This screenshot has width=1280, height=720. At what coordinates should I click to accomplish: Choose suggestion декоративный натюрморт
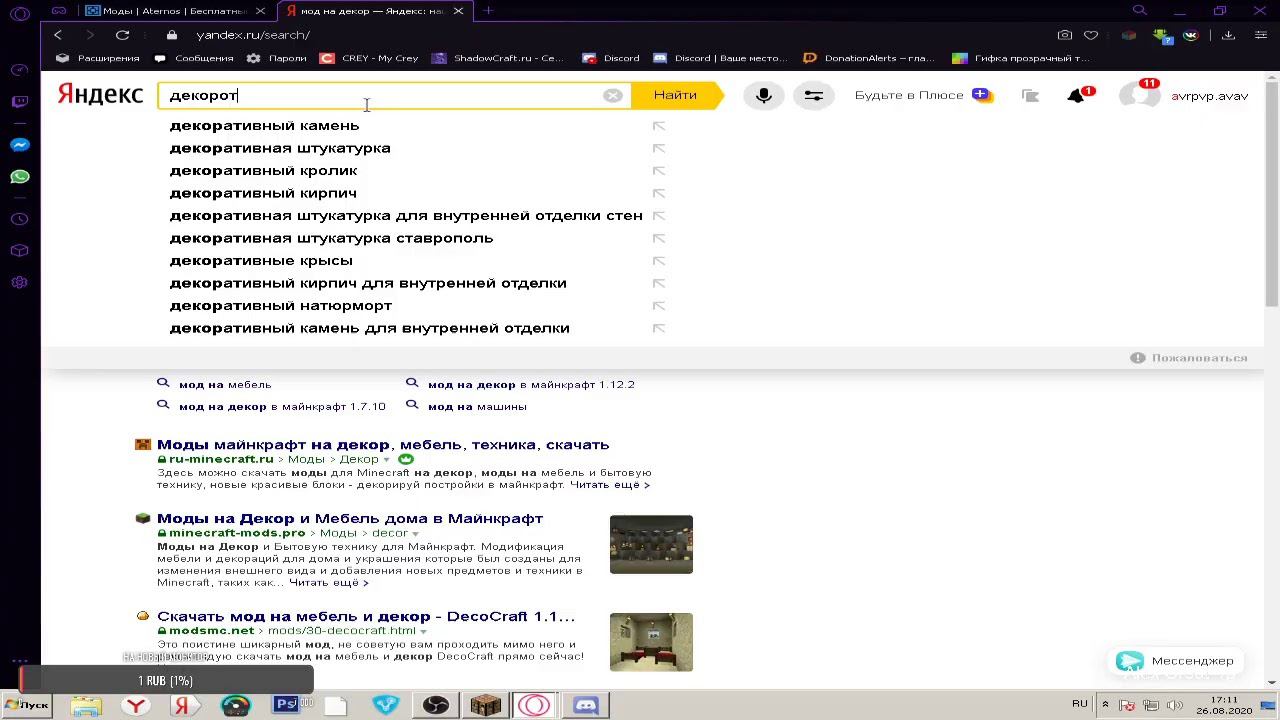tap(281, 305)
